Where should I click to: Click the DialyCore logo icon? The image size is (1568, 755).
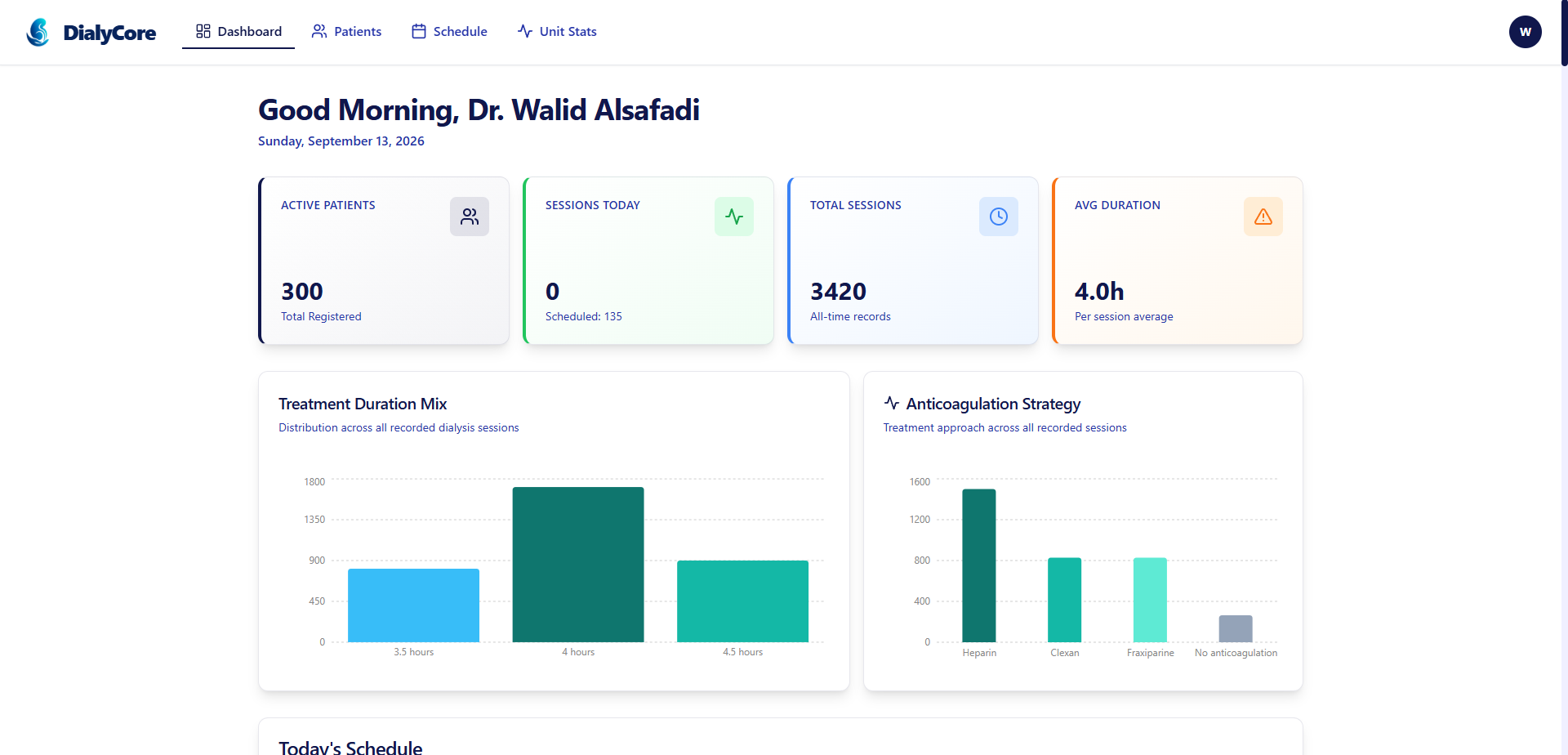pos(38,32)
